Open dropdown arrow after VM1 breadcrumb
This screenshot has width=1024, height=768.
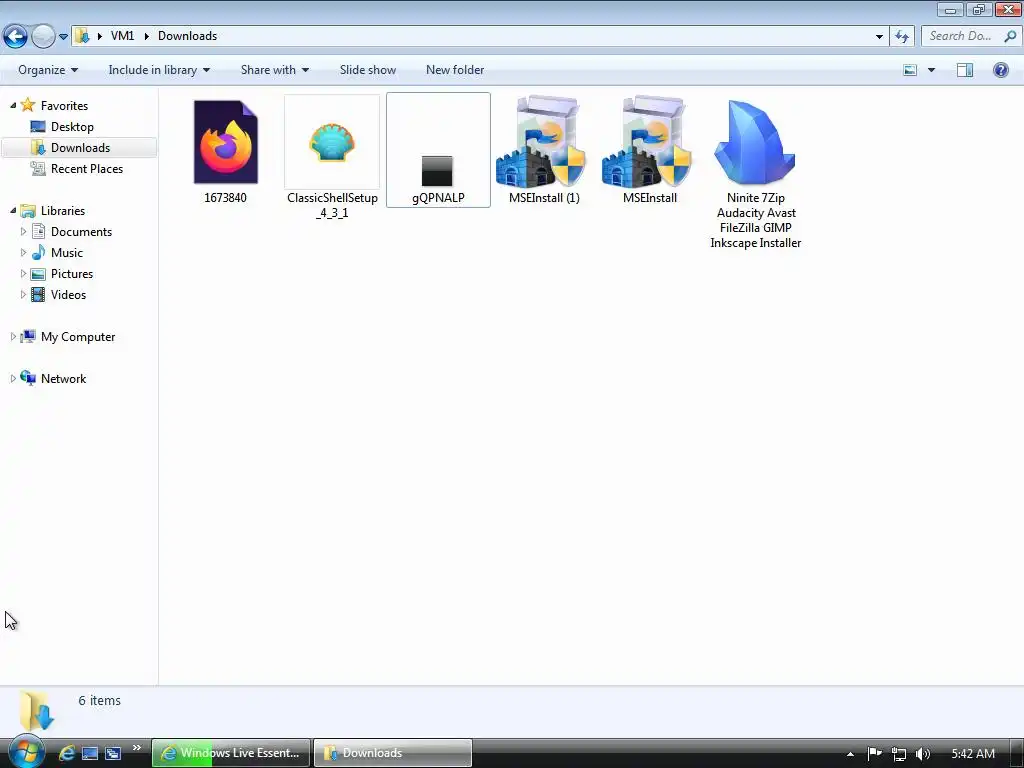[x=146, y=36]
